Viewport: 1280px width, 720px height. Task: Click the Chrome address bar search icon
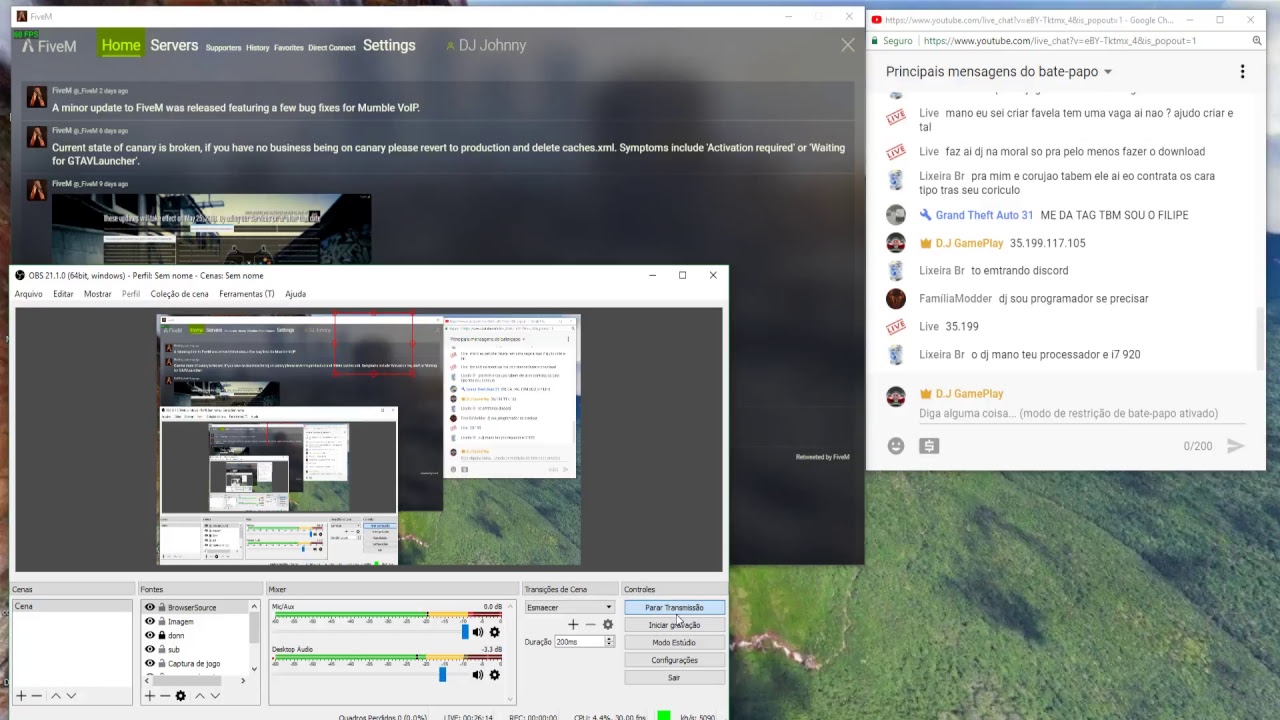tap(1257, 41)
